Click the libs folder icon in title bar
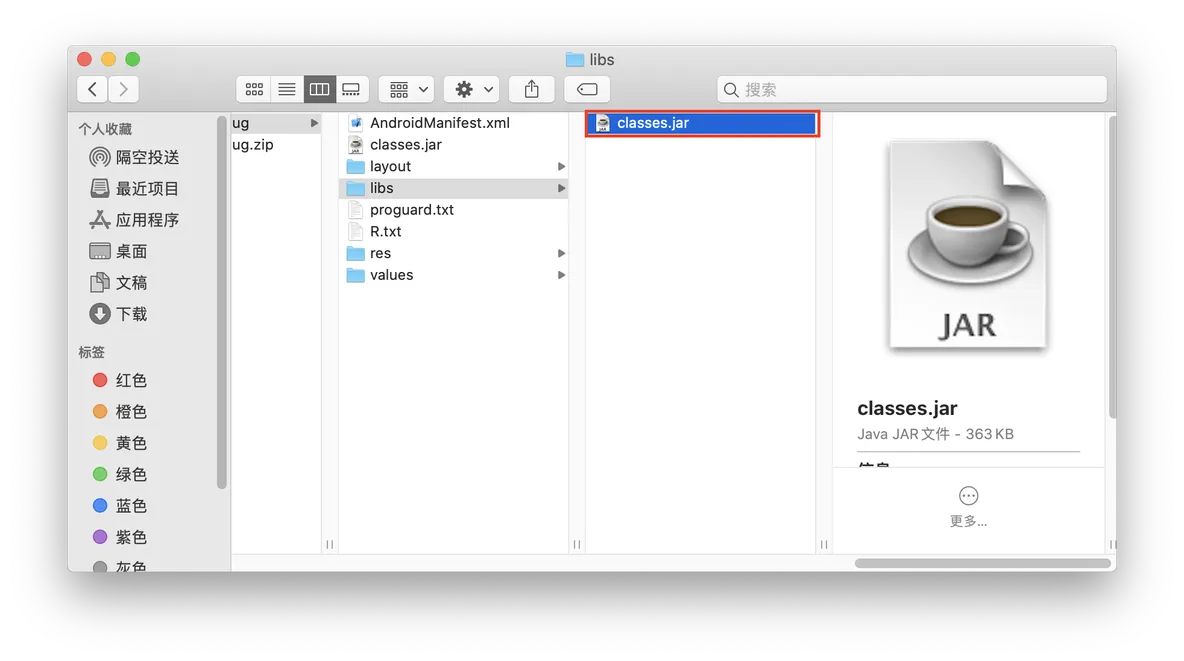The image size is (1184, 661). tap(575, 59)
